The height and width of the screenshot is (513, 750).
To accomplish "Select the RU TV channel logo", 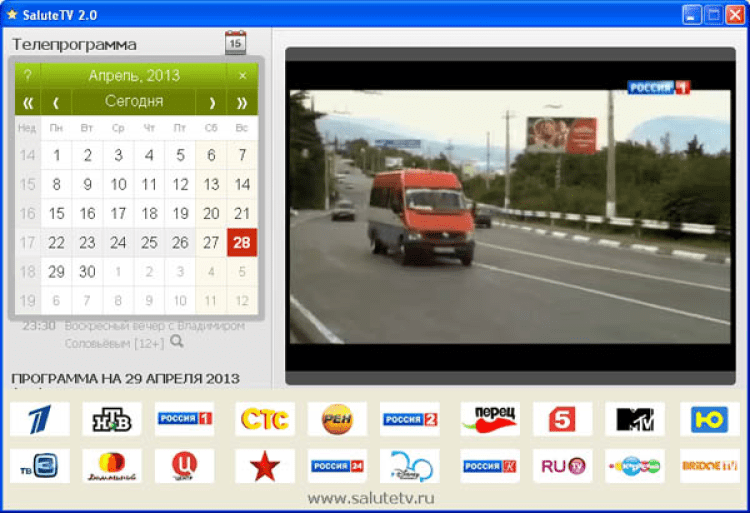I will [x=562, y=466].
